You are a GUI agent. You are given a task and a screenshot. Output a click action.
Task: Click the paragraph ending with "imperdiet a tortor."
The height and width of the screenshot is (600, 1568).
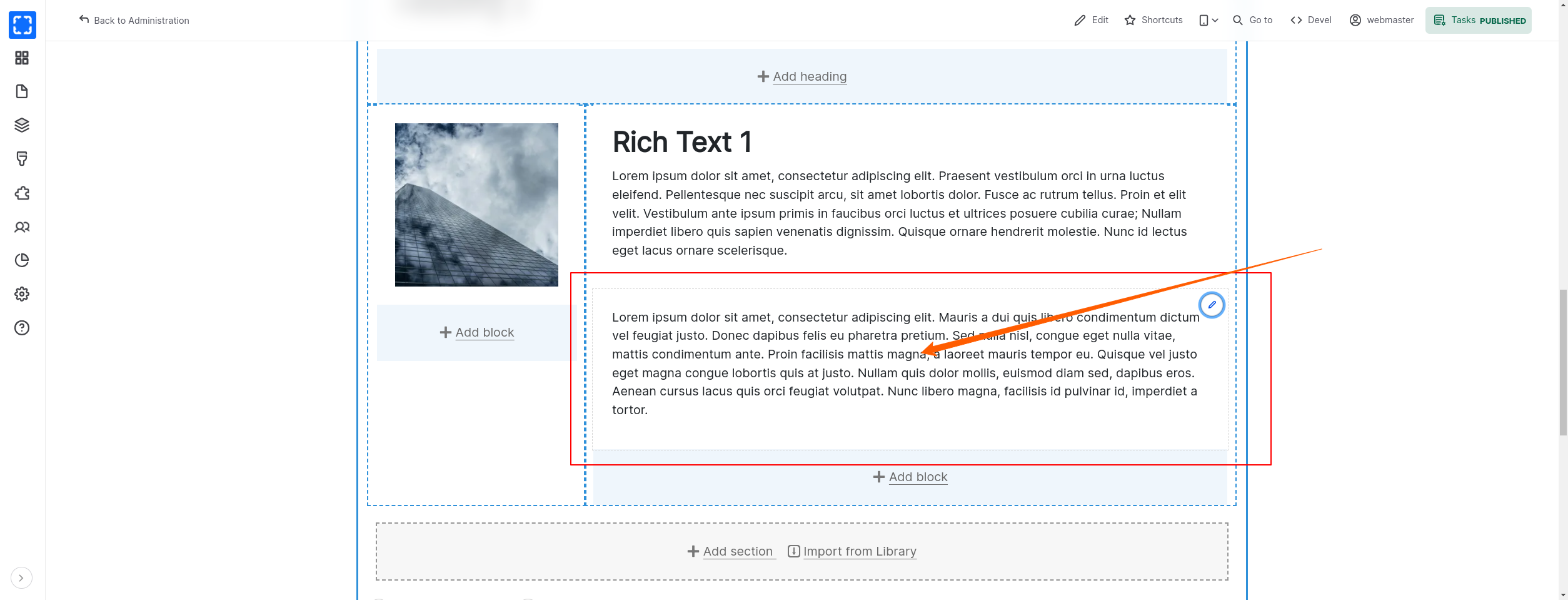pos(906,364)
